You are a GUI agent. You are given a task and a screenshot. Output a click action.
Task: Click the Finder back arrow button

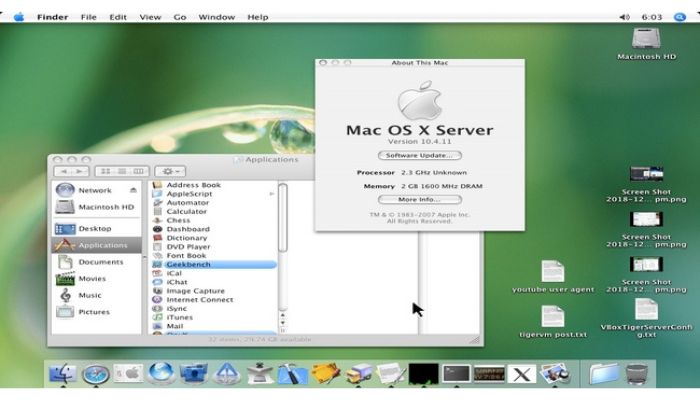coord(64,171)
